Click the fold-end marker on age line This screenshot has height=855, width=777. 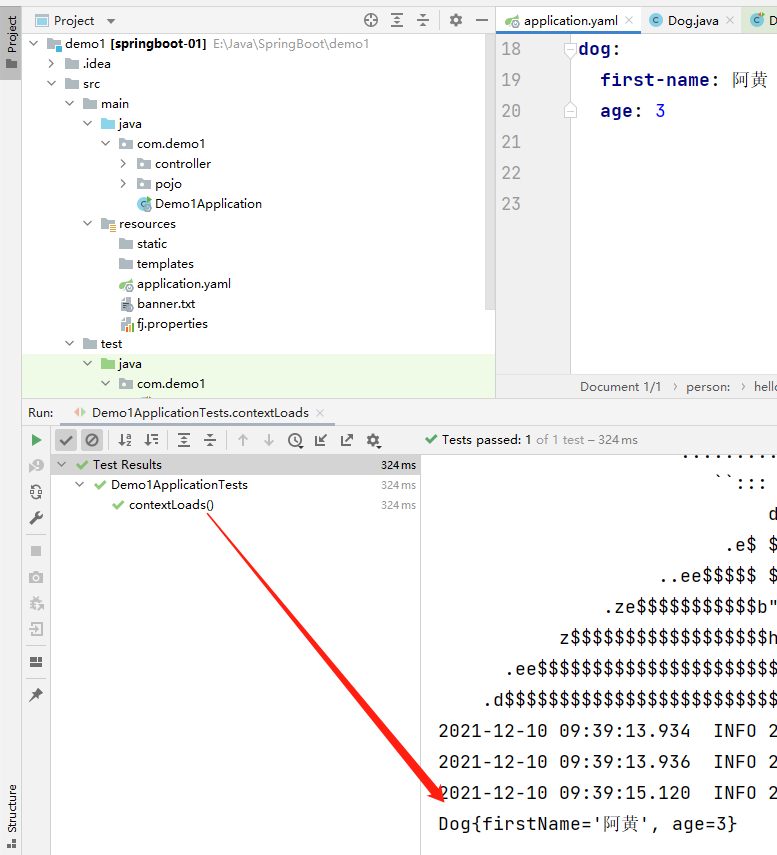[x=570, y=111]
